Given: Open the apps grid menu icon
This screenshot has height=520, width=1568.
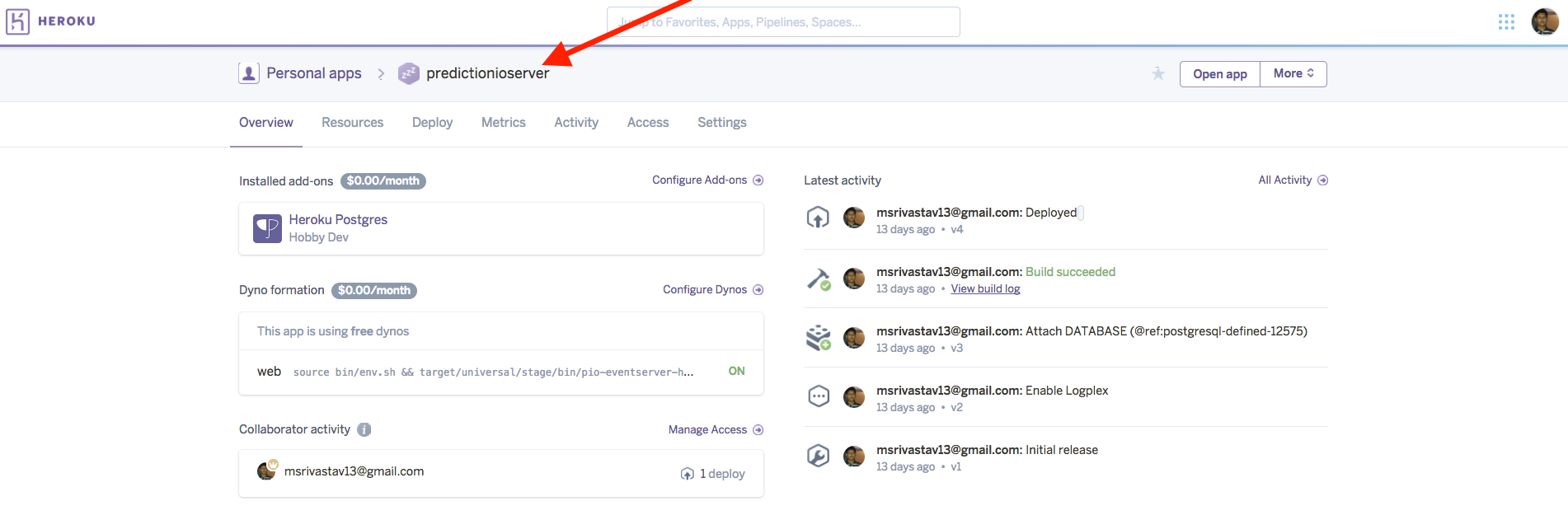Looking at the screenshot, I should (x=1506, y=22).
